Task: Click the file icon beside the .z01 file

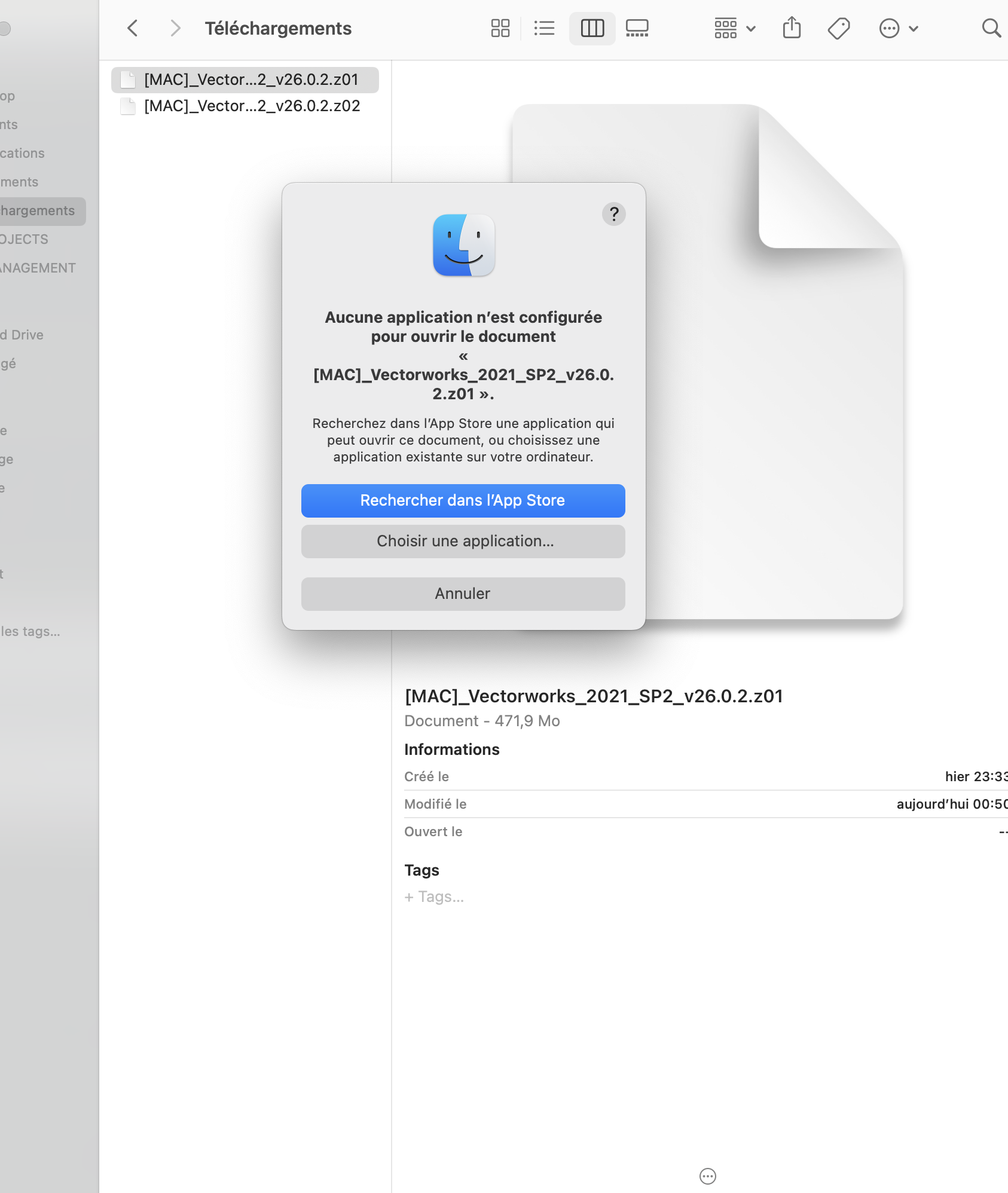Action: tap(127, 80)
